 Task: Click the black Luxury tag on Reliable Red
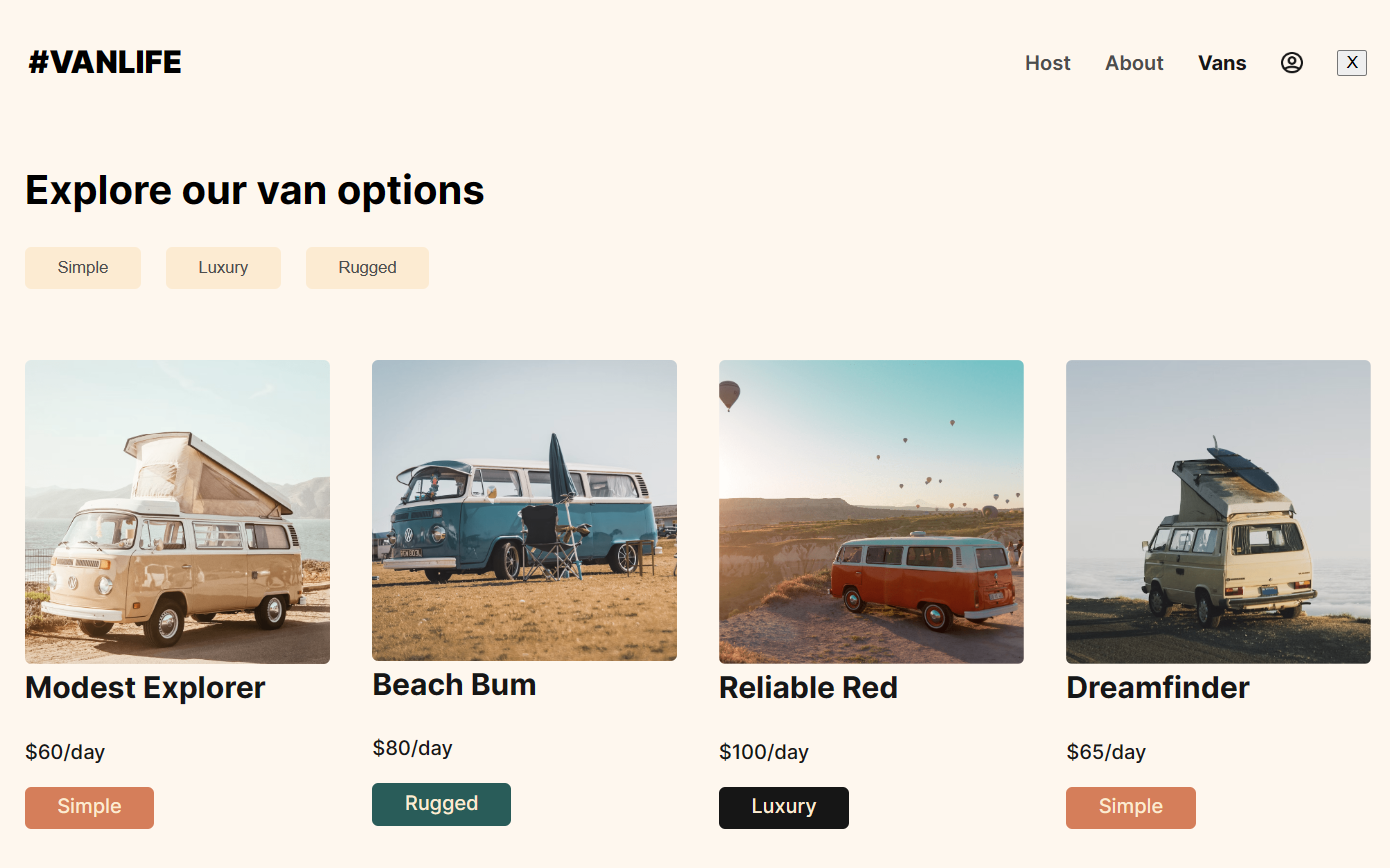click(783, 807)
